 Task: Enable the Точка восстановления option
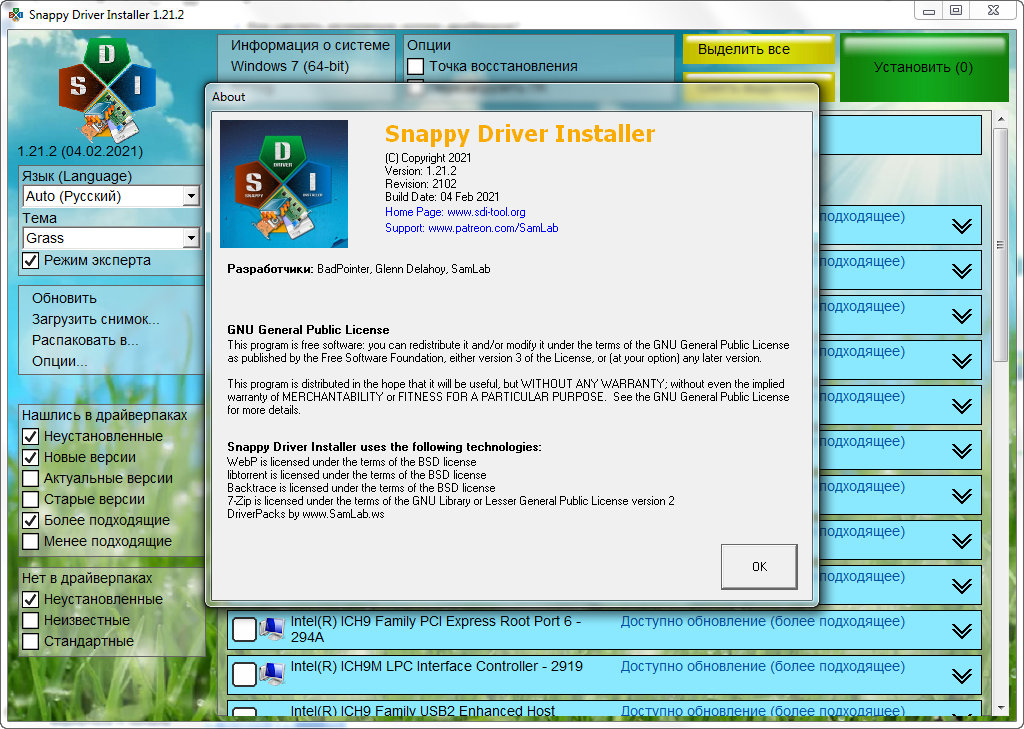point(416,67)
